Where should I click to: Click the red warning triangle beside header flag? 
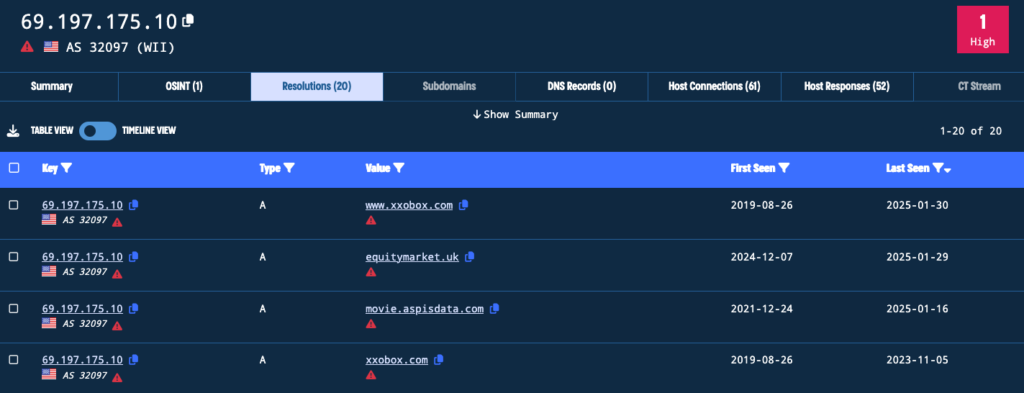(27, 46)
